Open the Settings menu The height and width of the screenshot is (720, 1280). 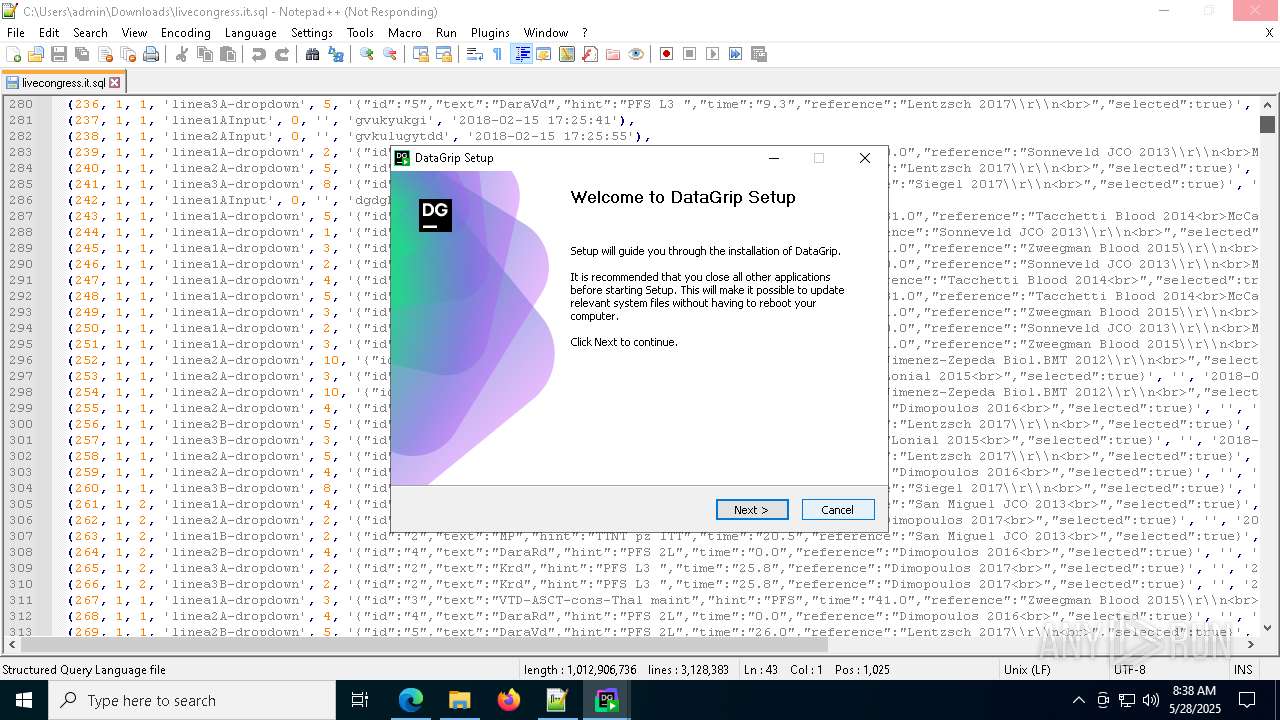[312, 33]
